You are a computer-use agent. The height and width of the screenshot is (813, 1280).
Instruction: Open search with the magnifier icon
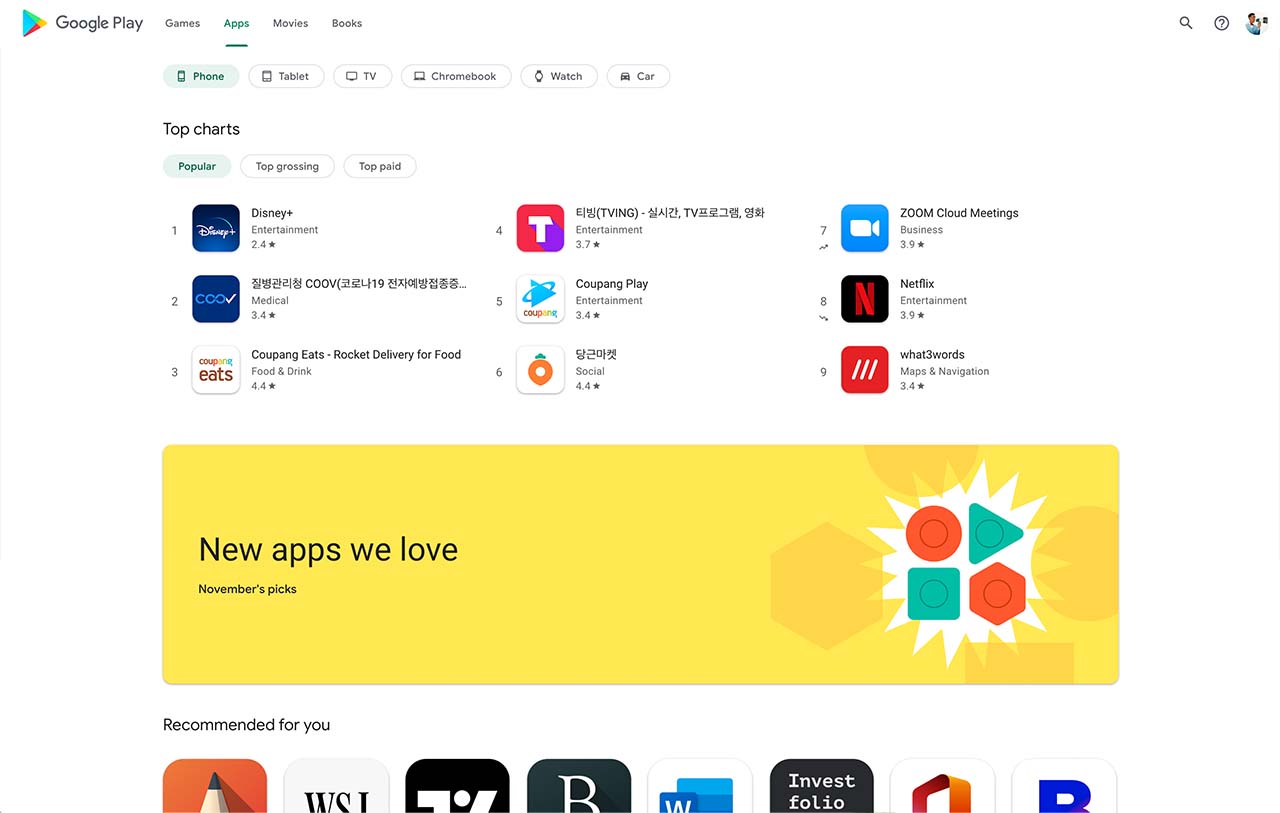click(x=1186, y=23)
